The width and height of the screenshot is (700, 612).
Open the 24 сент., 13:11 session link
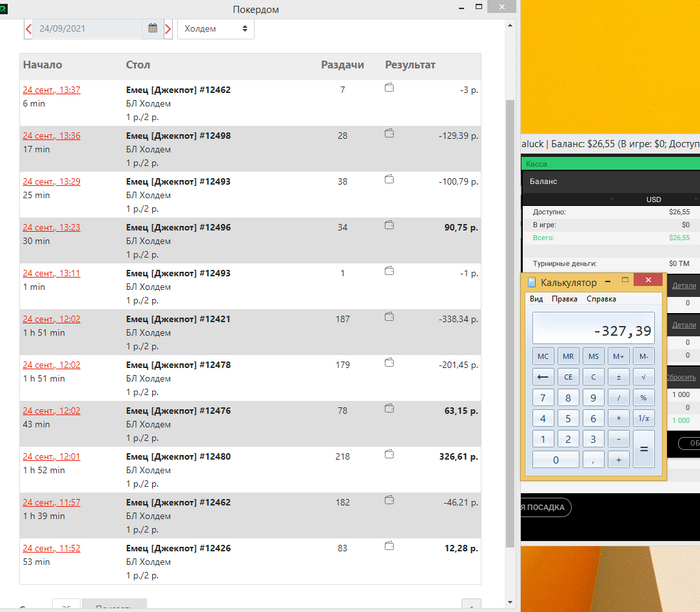click(x=51, y=273)
